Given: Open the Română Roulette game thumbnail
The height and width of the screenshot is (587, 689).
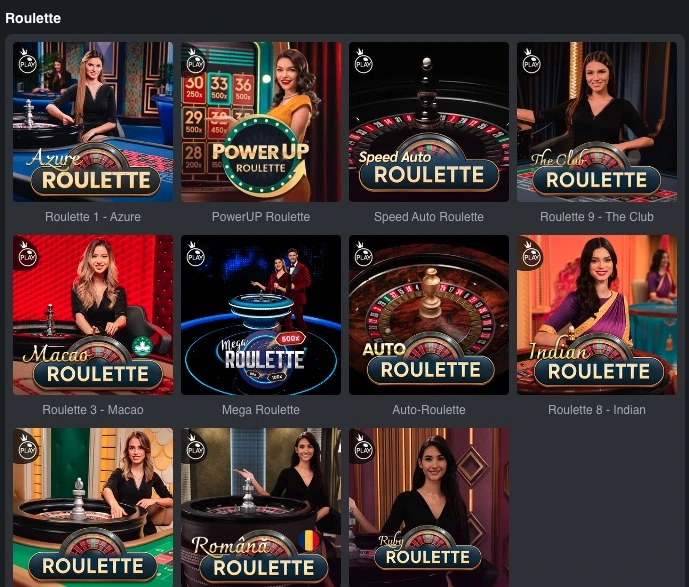Looking at the screenshot, I should 261,507.
